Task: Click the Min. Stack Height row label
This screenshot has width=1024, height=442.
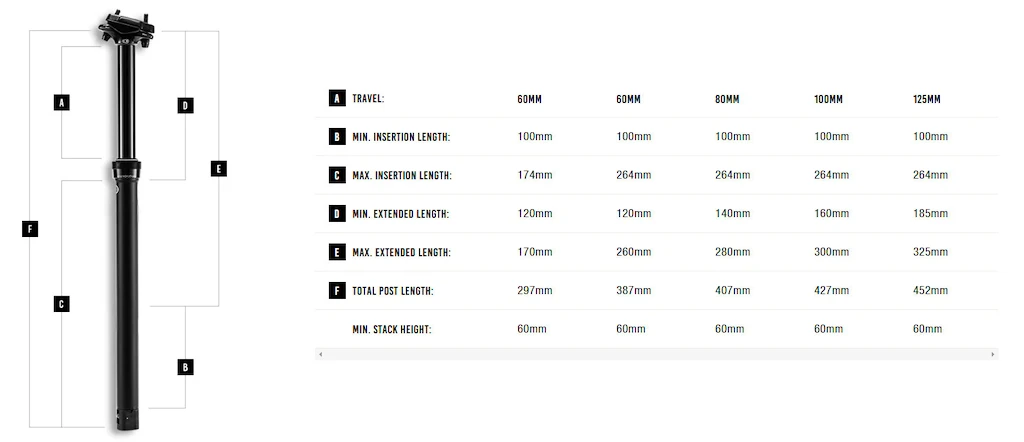Action: click(392, 329)
